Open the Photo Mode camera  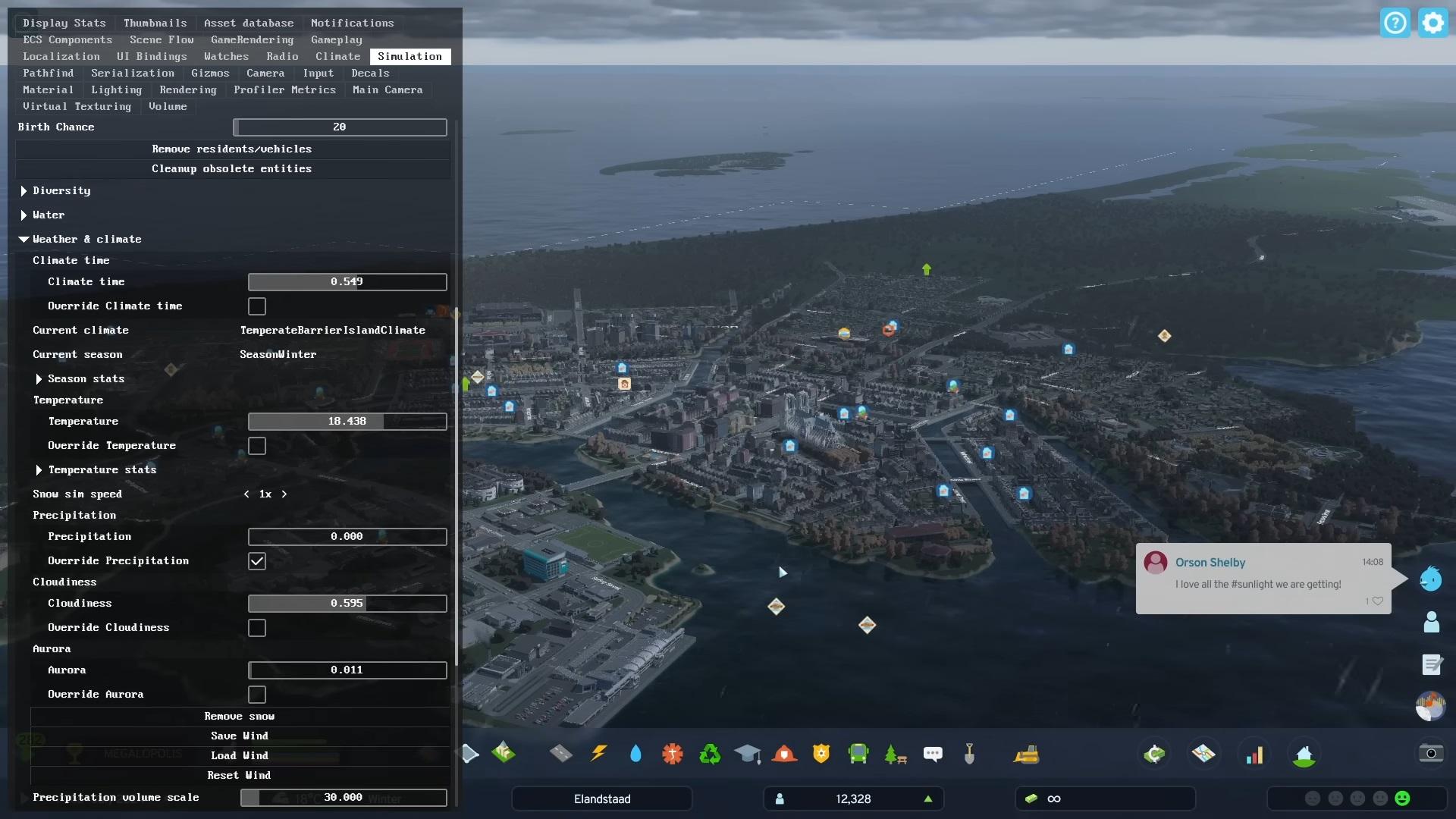tap(1431, 753)
